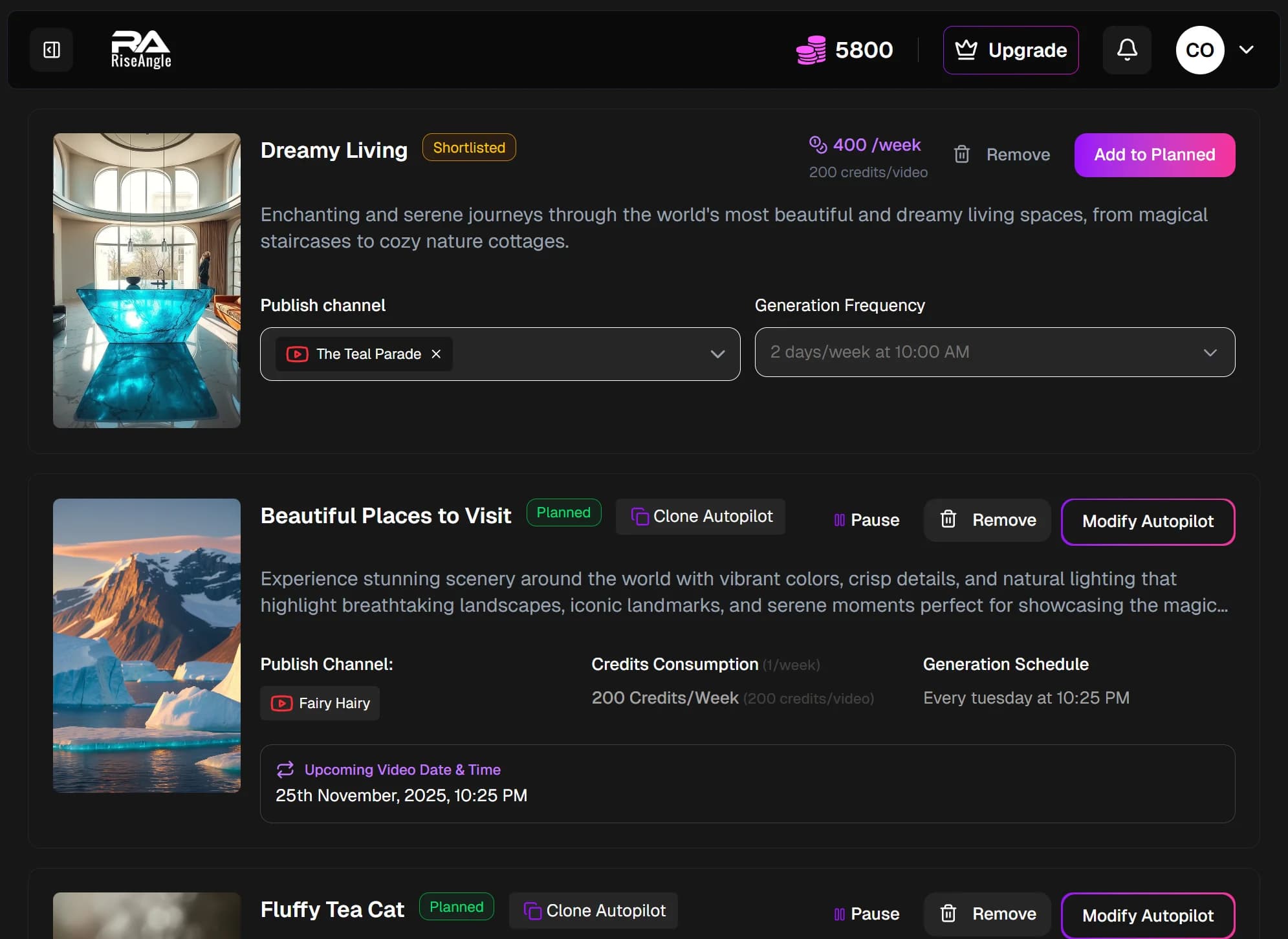Expand the account menu chevron
Viewport: 1288px width, 939px height.
1247,50
